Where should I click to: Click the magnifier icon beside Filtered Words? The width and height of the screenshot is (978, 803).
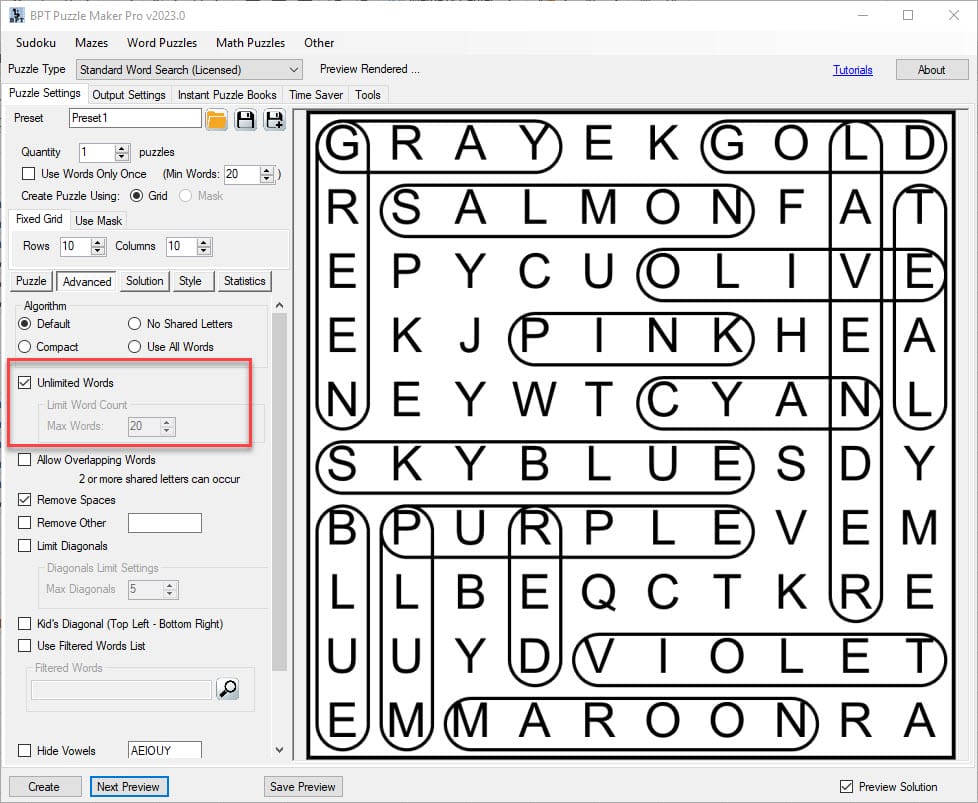(x=227, y=689)
